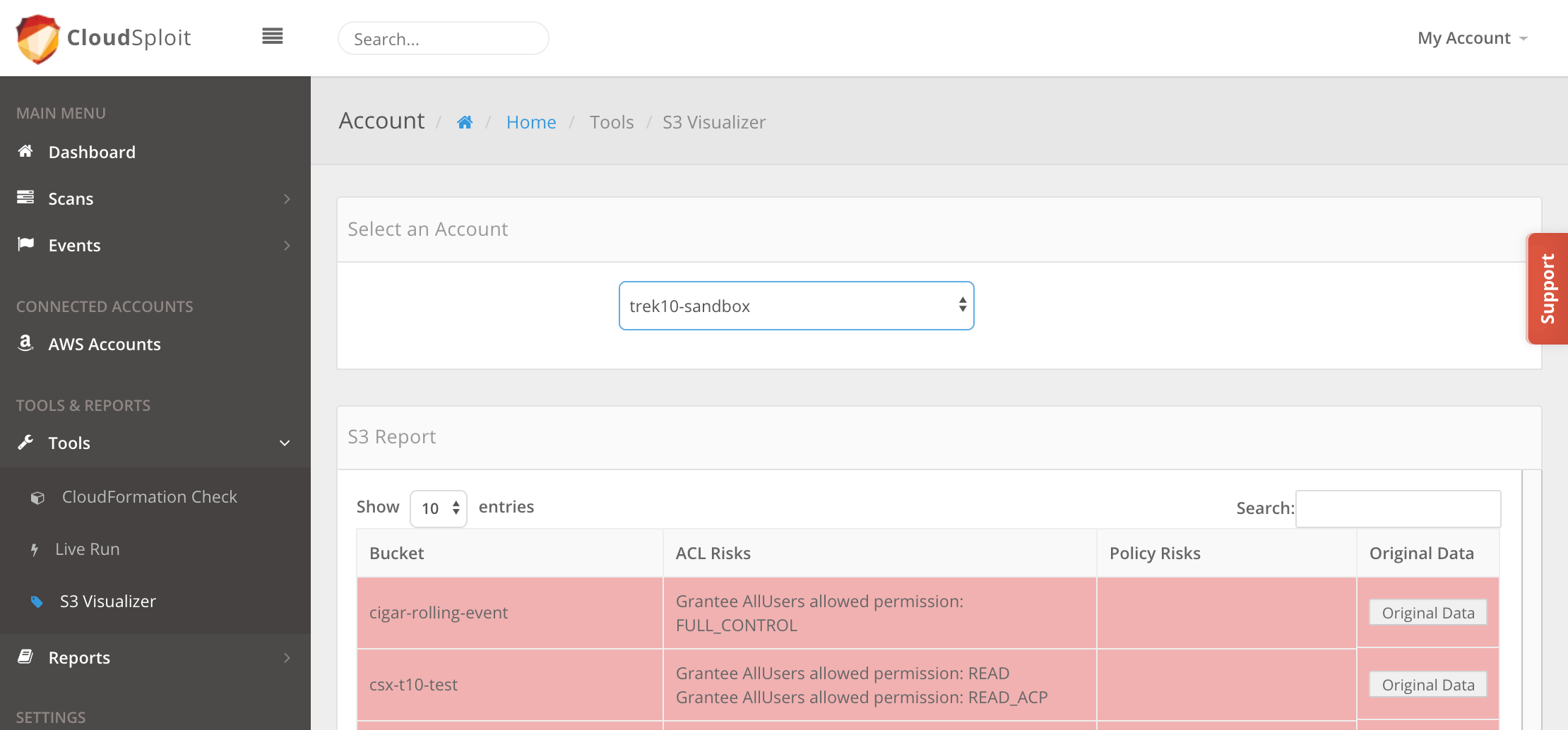Open the red Support side tab
Viewport: 1568px width, 730px height.
pyautogui.click(x=1548, y=289)
